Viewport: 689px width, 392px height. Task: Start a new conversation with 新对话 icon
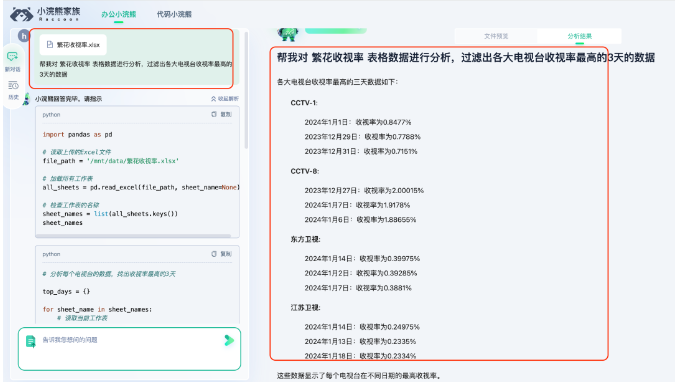(12, 61)
